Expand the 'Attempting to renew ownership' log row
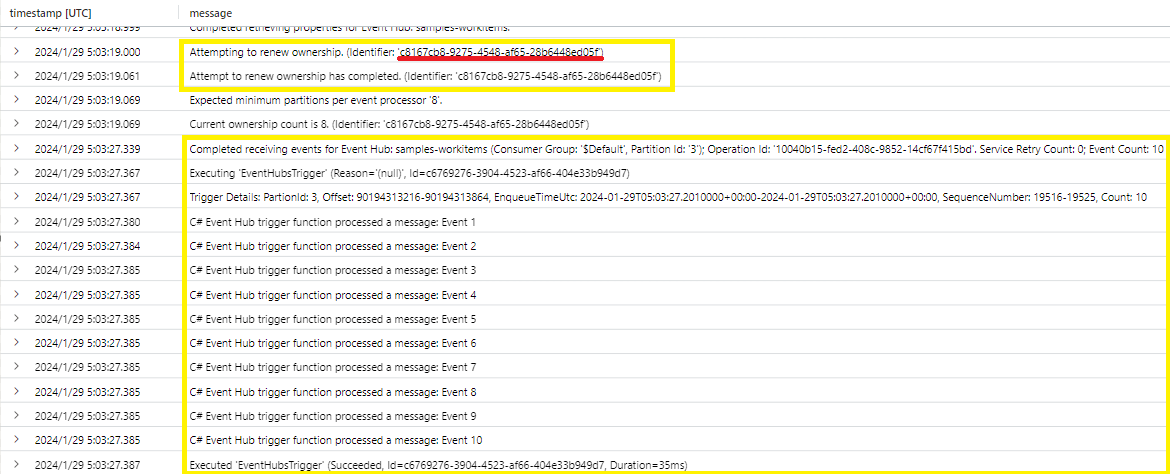This screenshot has height=474, width=1170. click(x=16, y=51)
